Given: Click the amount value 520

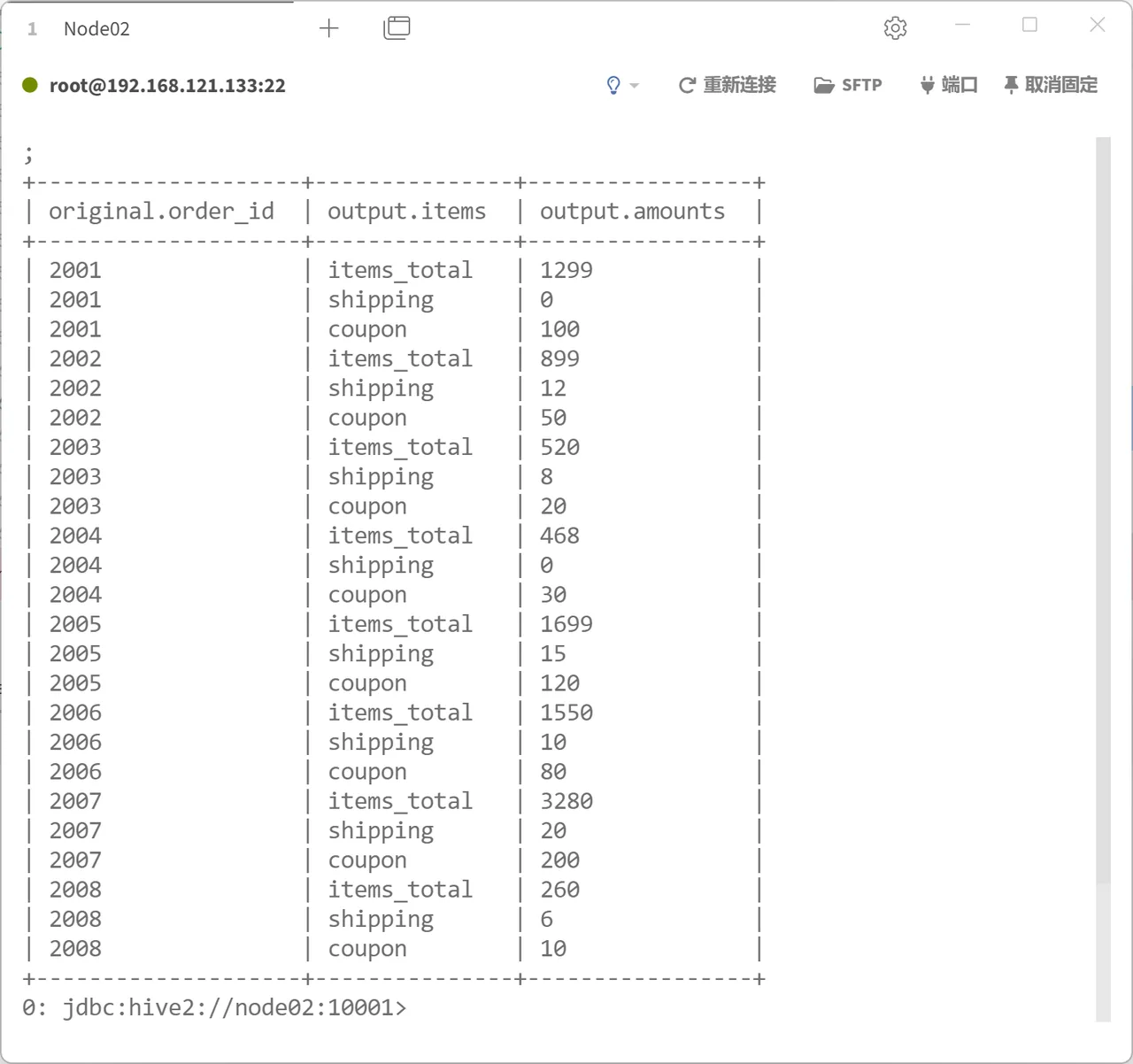Looking at the screenshot, I should (x=559, y=447).
